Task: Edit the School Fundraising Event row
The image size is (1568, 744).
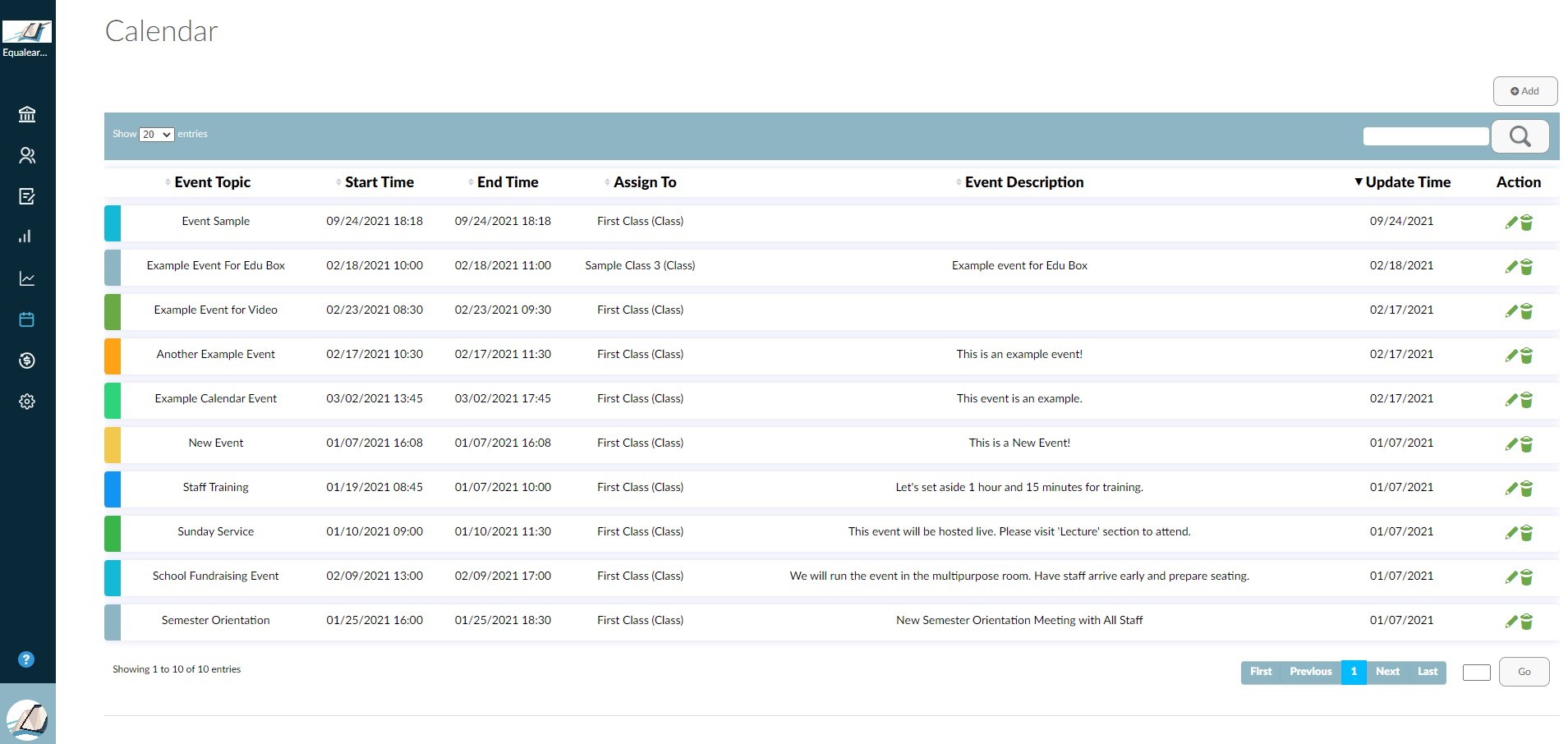Action: [1511, 577]
